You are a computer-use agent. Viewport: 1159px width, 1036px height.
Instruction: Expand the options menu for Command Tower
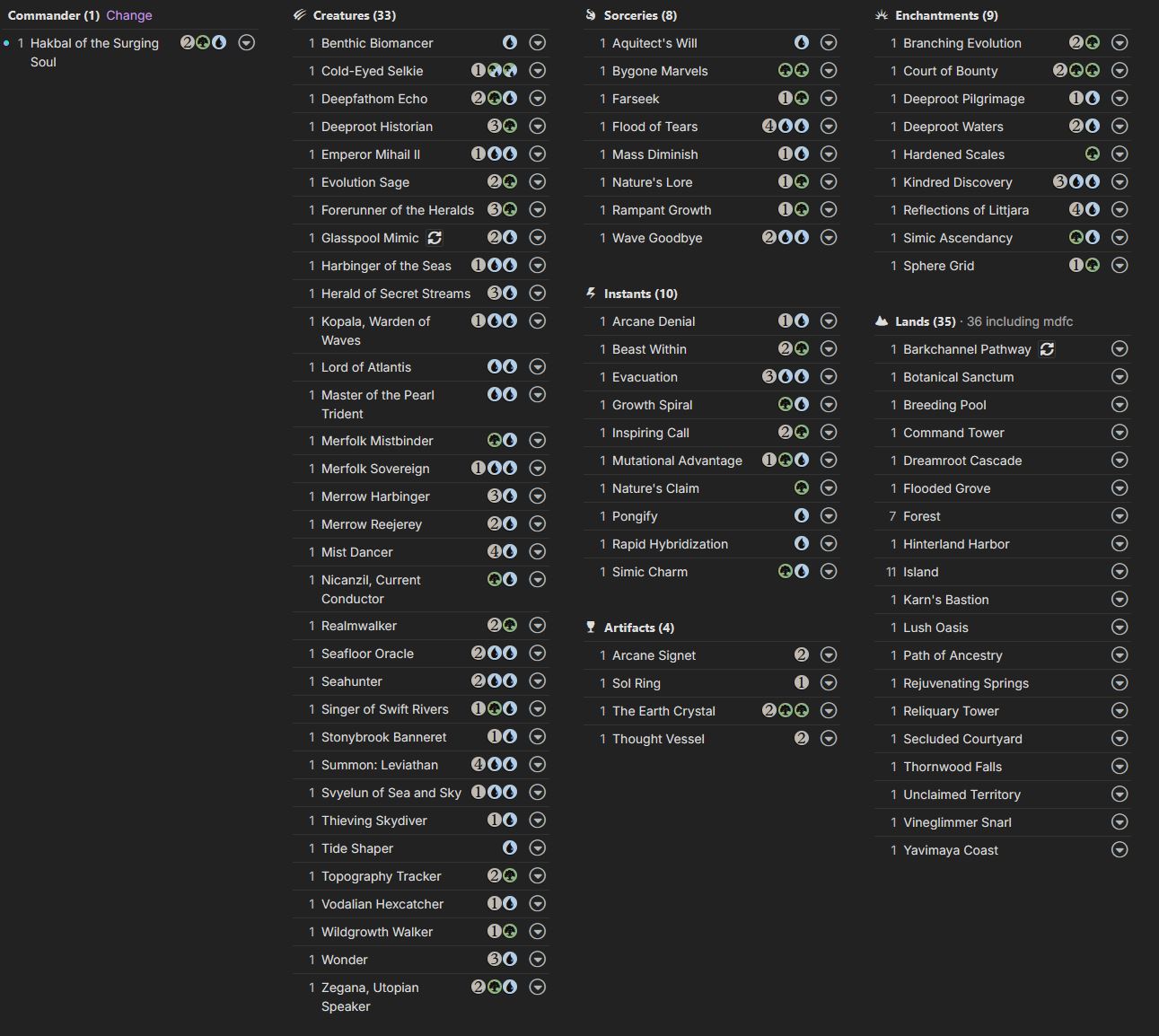(x=1119, y=433)
